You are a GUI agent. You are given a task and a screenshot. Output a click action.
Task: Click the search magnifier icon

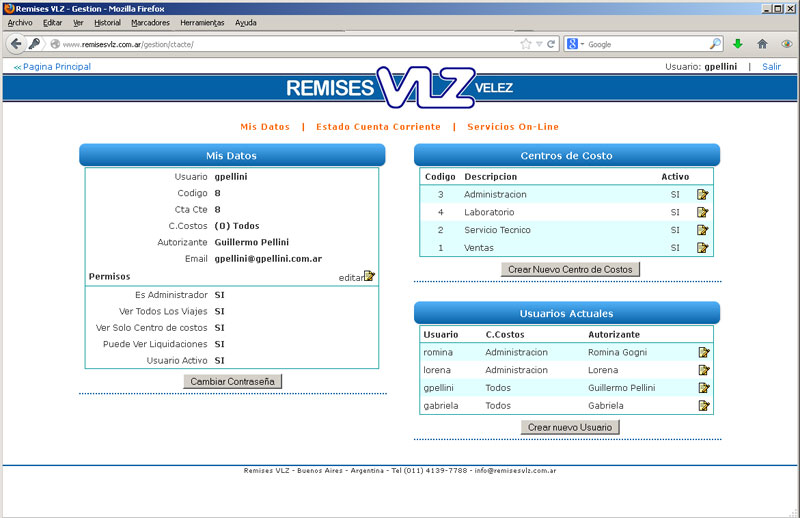pyautogui.click(x=715, y=44)
